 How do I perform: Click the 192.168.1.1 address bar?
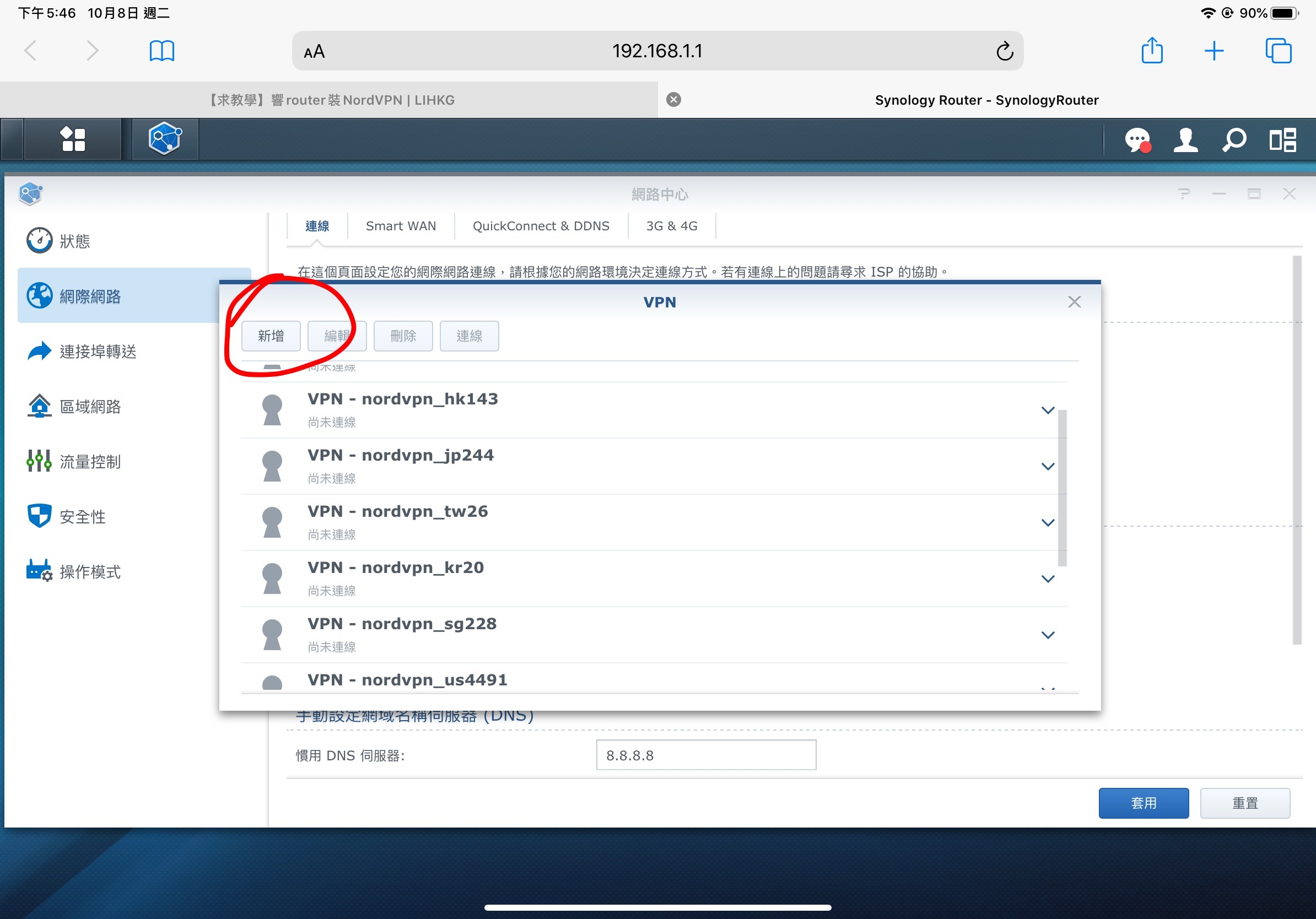coord(657,51)
